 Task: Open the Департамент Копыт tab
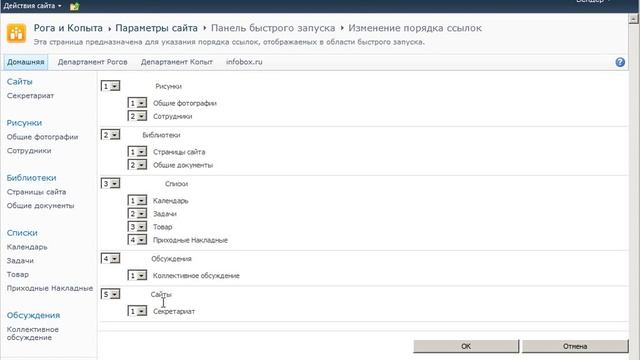pos(177,62)
